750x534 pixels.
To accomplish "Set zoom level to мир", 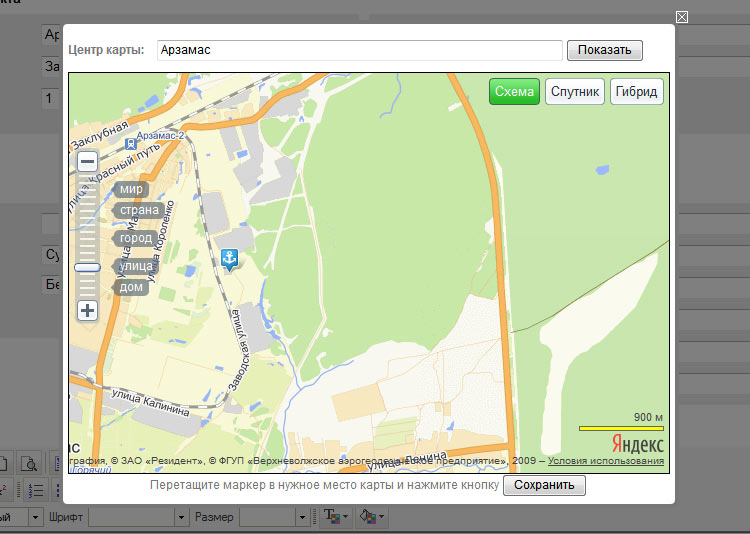I will tap(131, 189).
